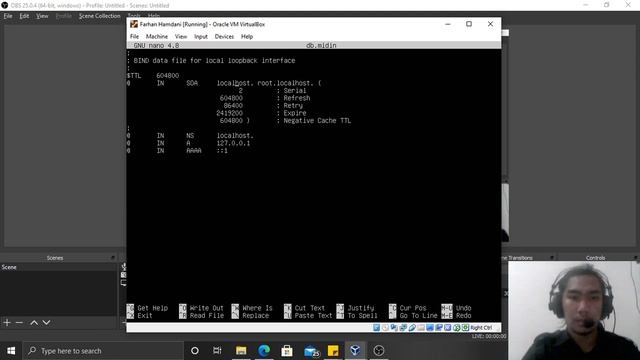Open Microsoft Store from taskbar
640x360 pixels.
tap(287, 351)
